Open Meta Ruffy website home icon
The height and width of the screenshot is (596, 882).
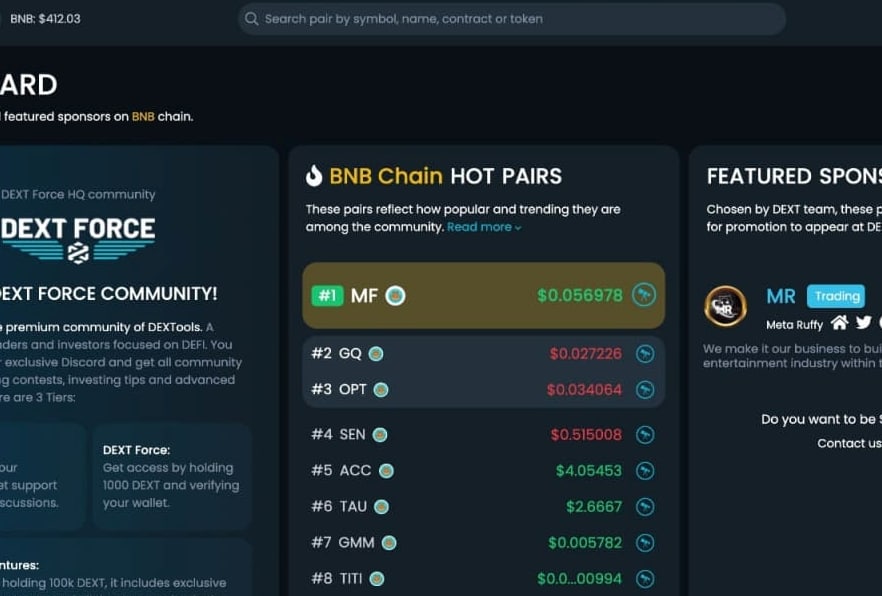(839, 323)
